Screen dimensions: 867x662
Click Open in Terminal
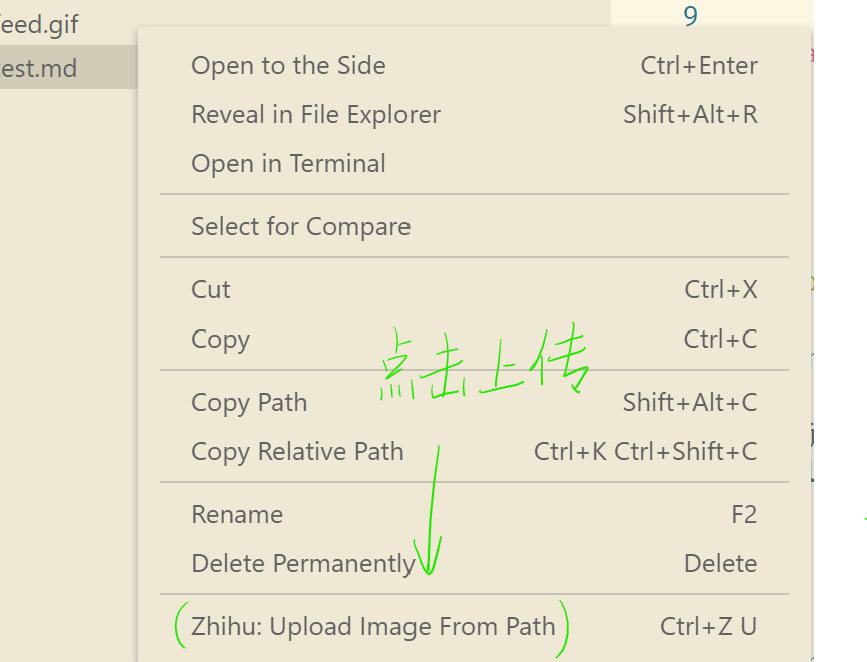[474, 164]
